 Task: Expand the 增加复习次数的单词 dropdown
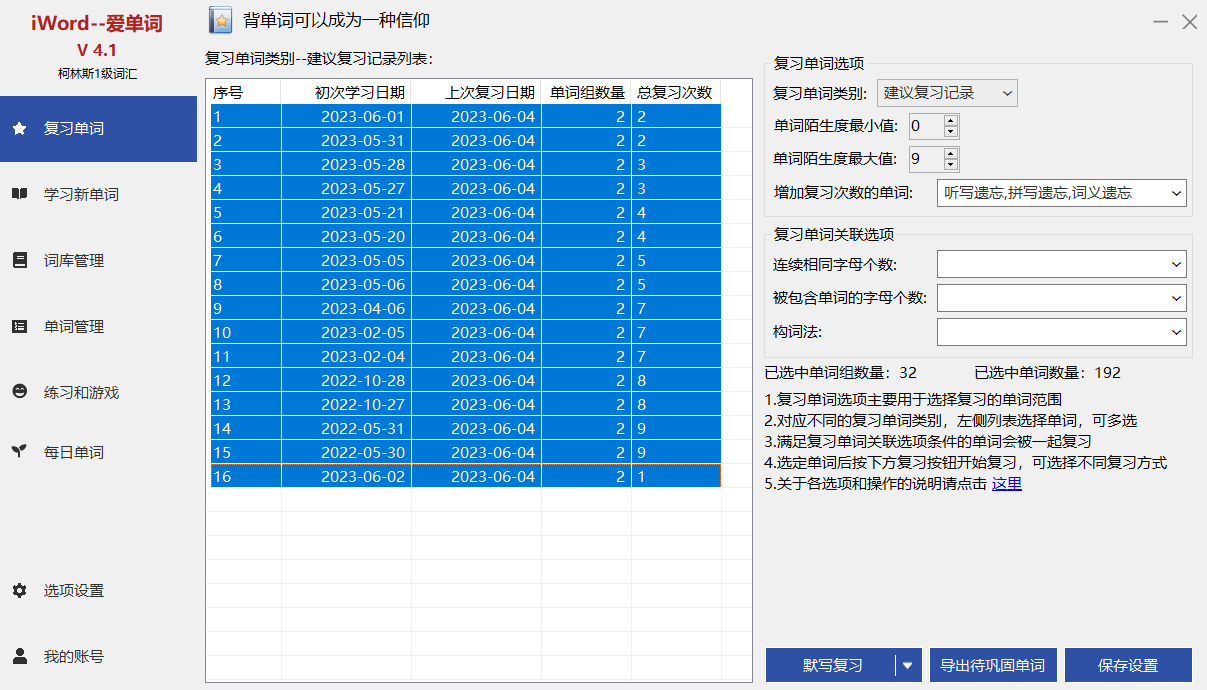pos(1061,193)
